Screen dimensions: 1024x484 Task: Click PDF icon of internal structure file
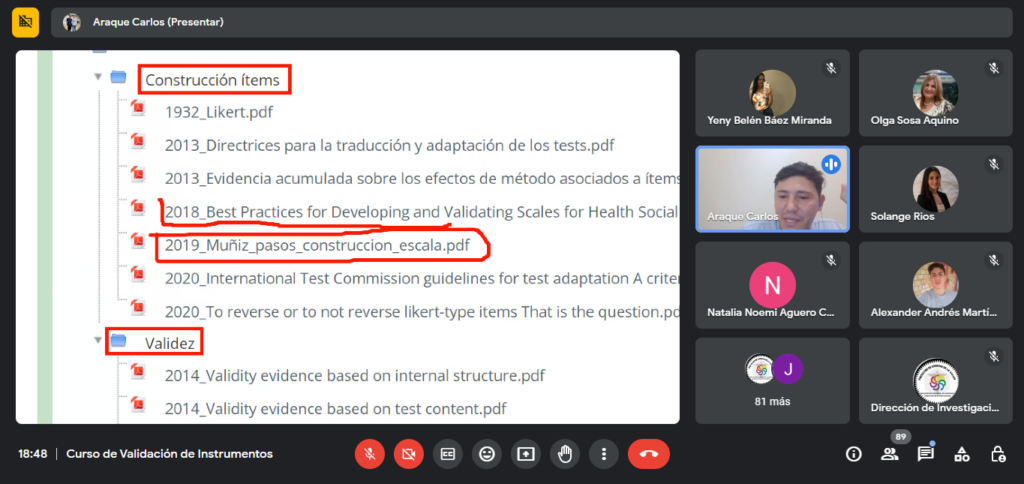[137, 372]
